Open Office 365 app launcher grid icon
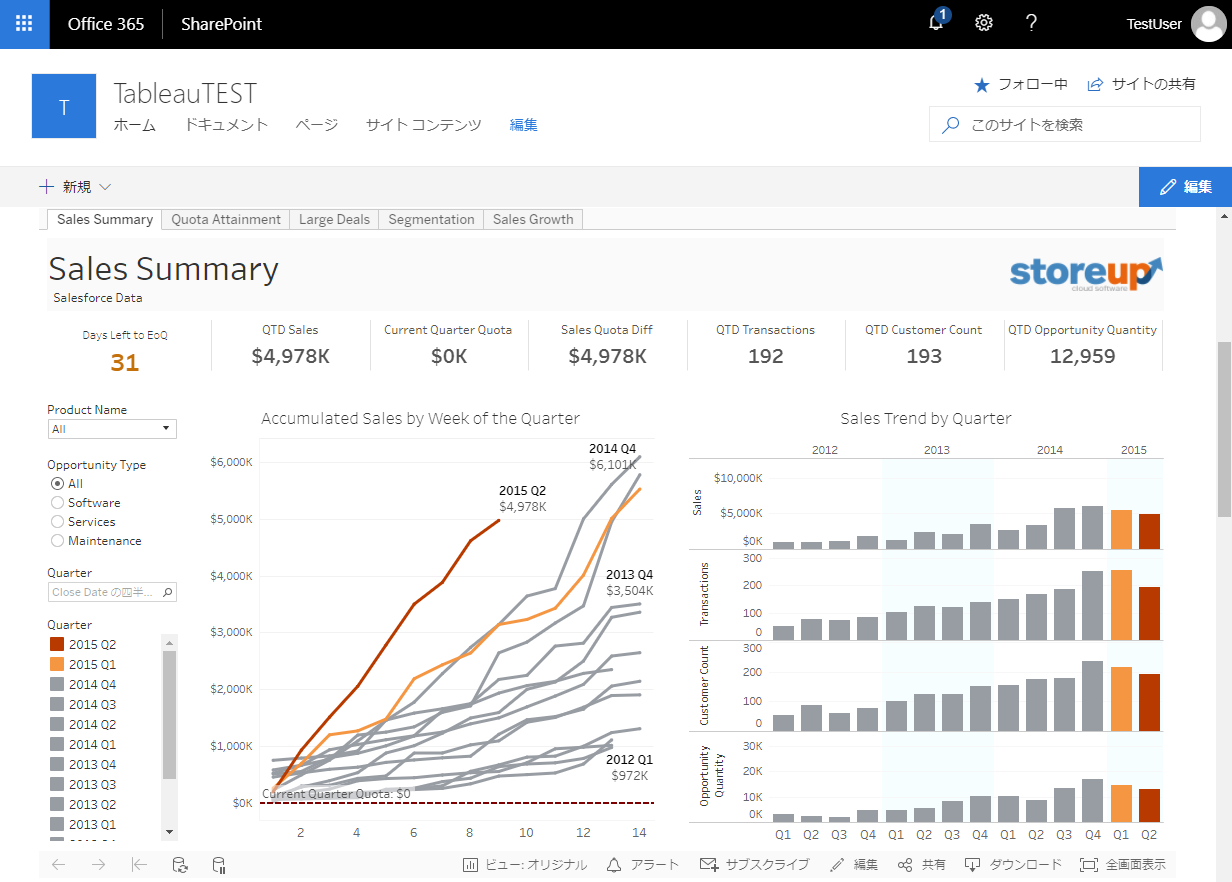The image size is (1232, 882). [23, 23]
